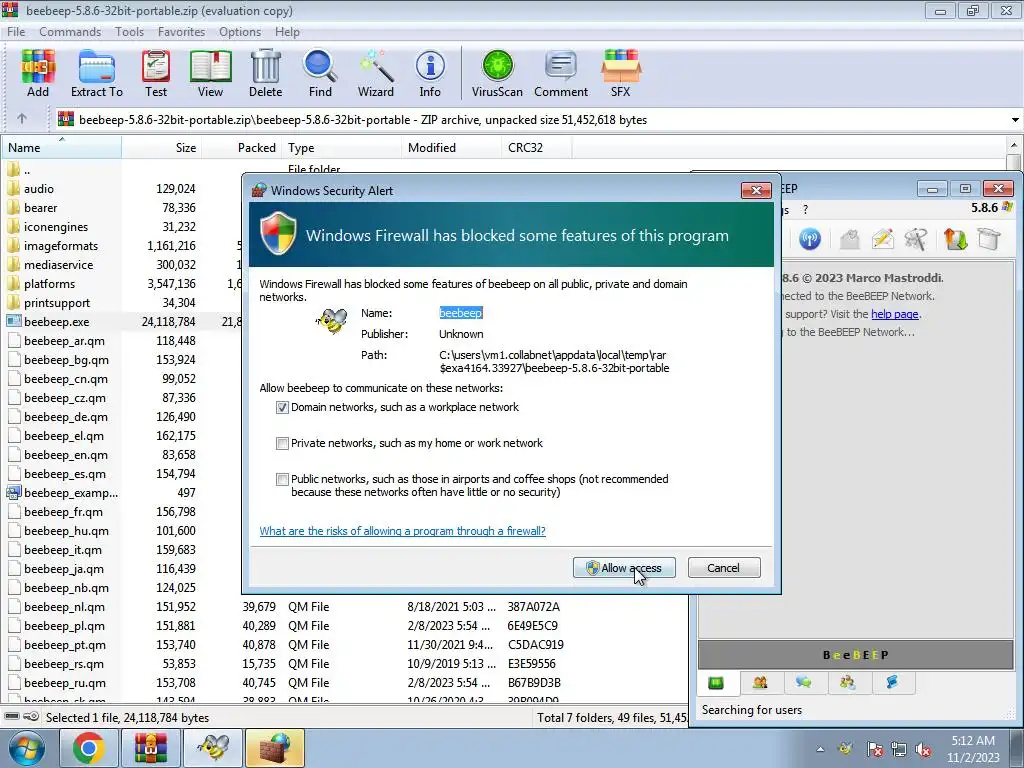Click the firewall taskbar button
This screenshot has height=768, width=1024.
275,748
